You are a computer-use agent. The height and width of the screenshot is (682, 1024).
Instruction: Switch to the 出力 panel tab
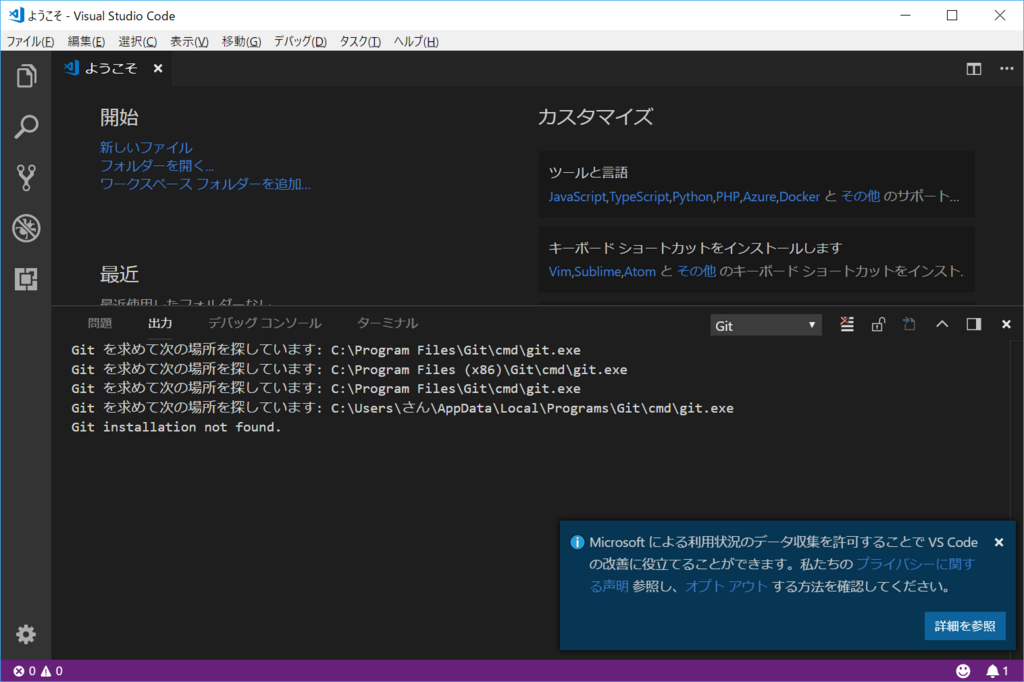pos(160,323)
